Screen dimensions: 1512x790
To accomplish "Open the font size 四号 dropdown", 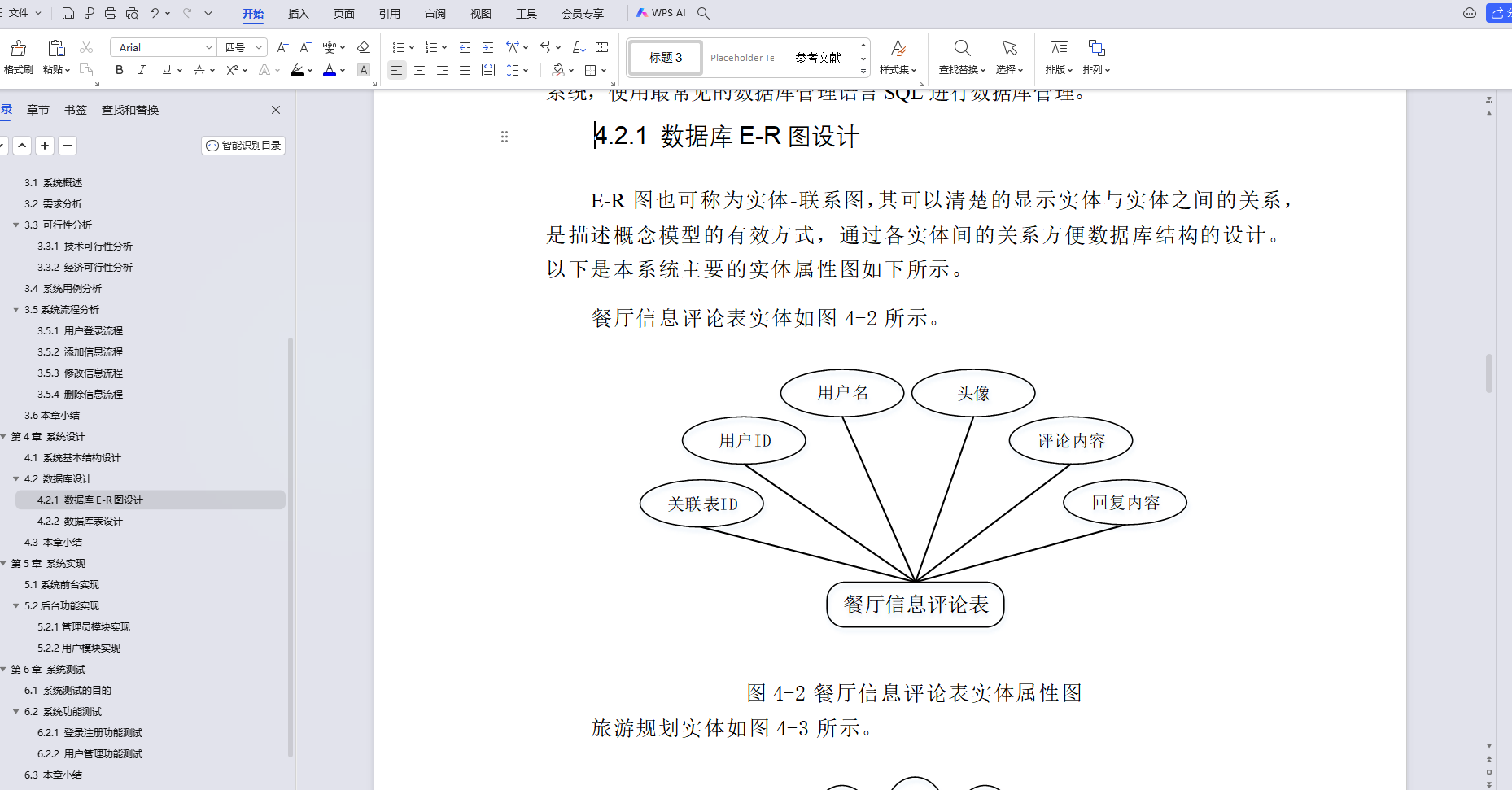I will 259,47.
